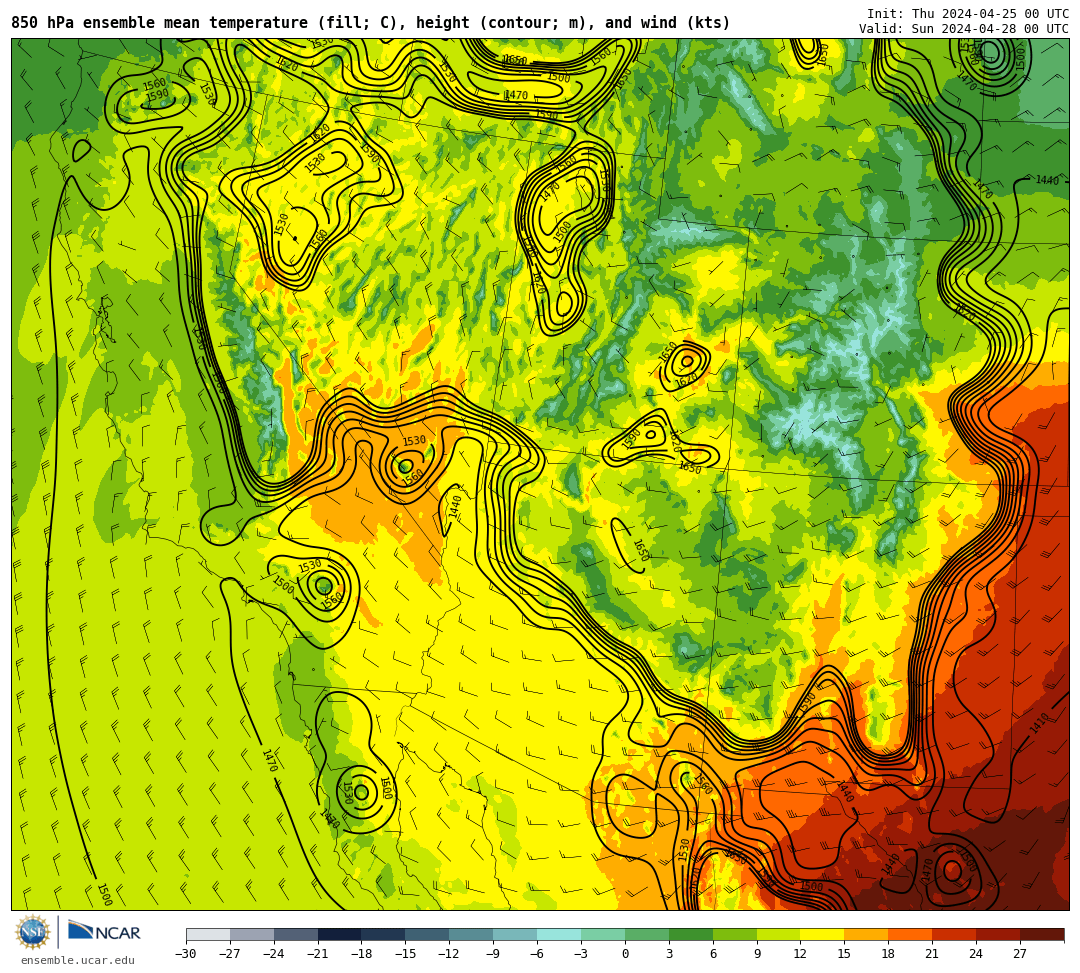Pick the darkest maroon swatch above 27

(1042, 934)
